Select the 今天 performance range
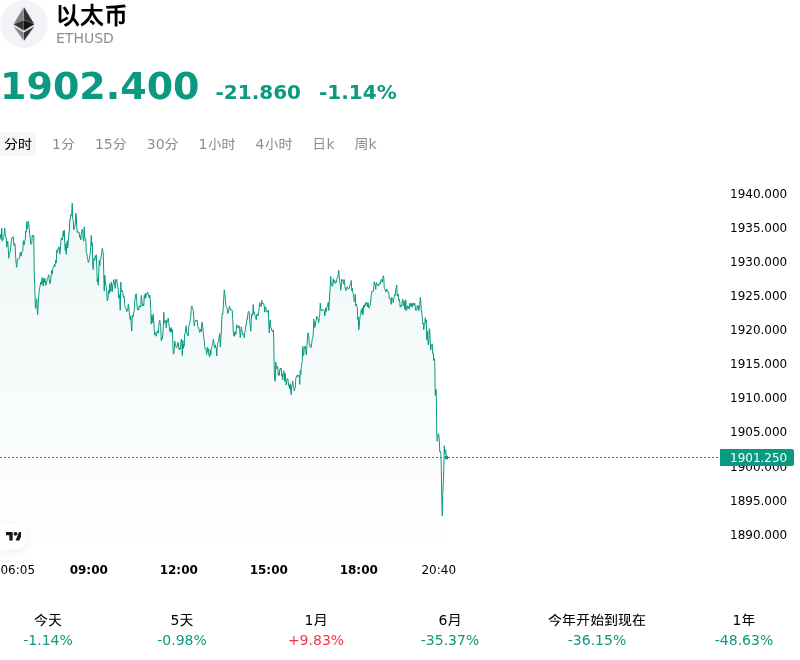This screenshot has width=800, height=660. point(48,630)
